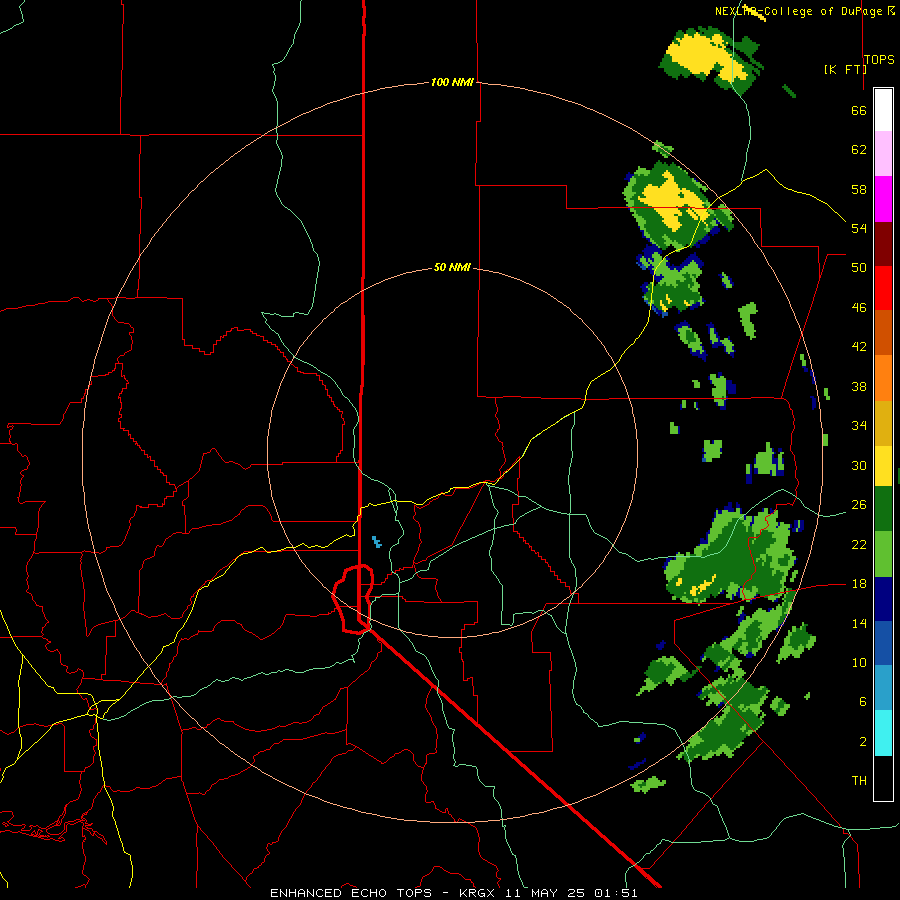Click the ENHANCED ECHO TOPS caption
Image resolution: width=900 pixels, height=900 pixels.
coord(351,893)
